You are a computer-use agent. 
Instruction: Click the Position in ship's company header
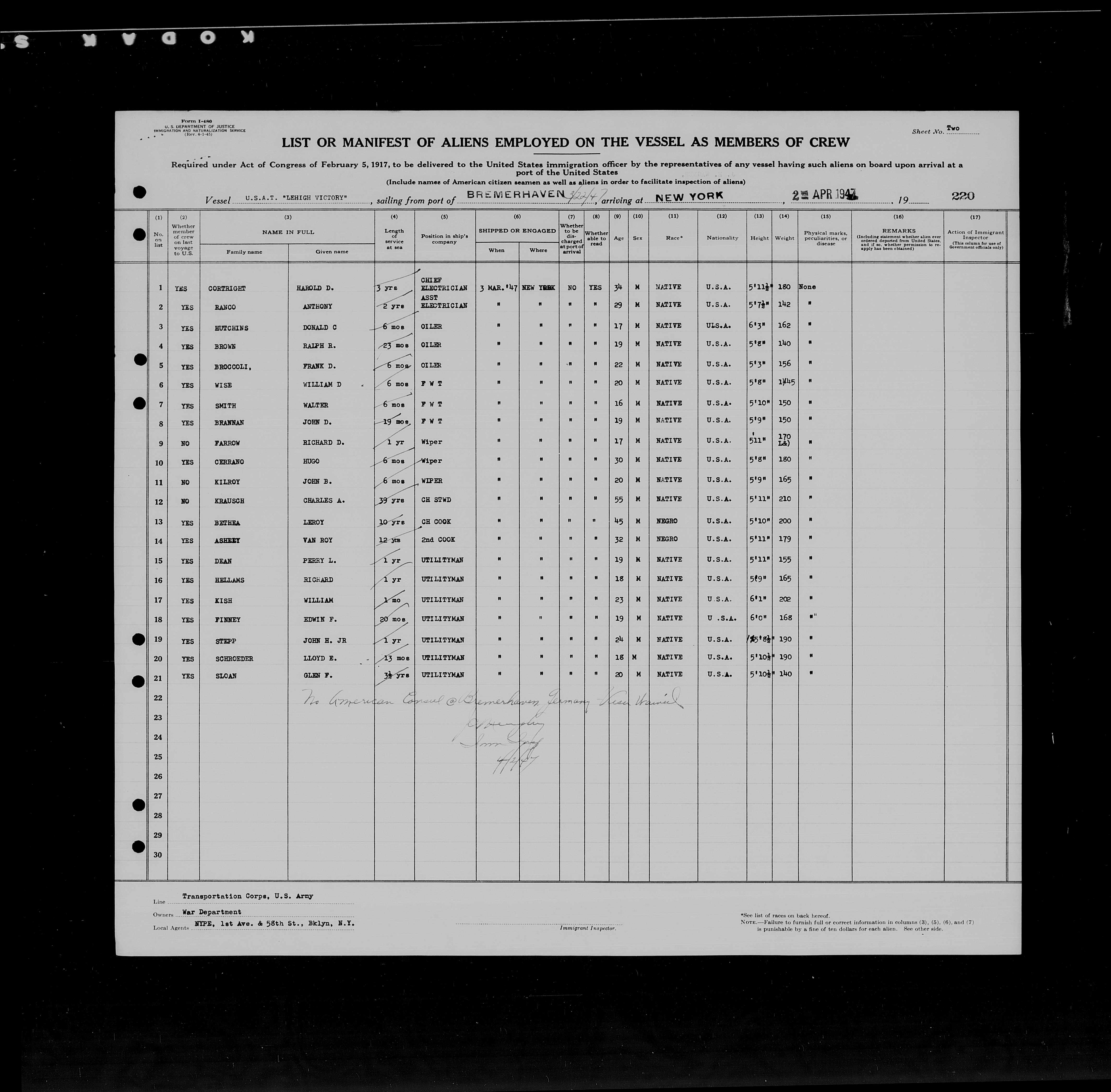pyautogui.click(x=445, y=239)
